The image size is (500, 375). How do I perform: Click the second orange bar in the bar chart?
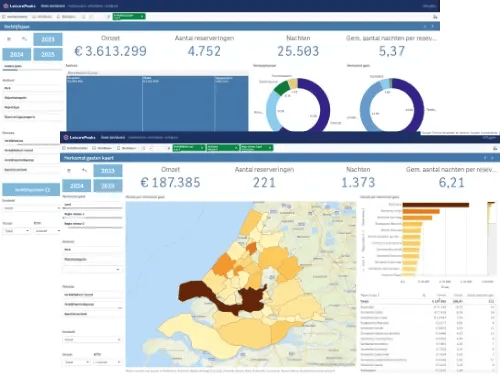click(421, 211)
